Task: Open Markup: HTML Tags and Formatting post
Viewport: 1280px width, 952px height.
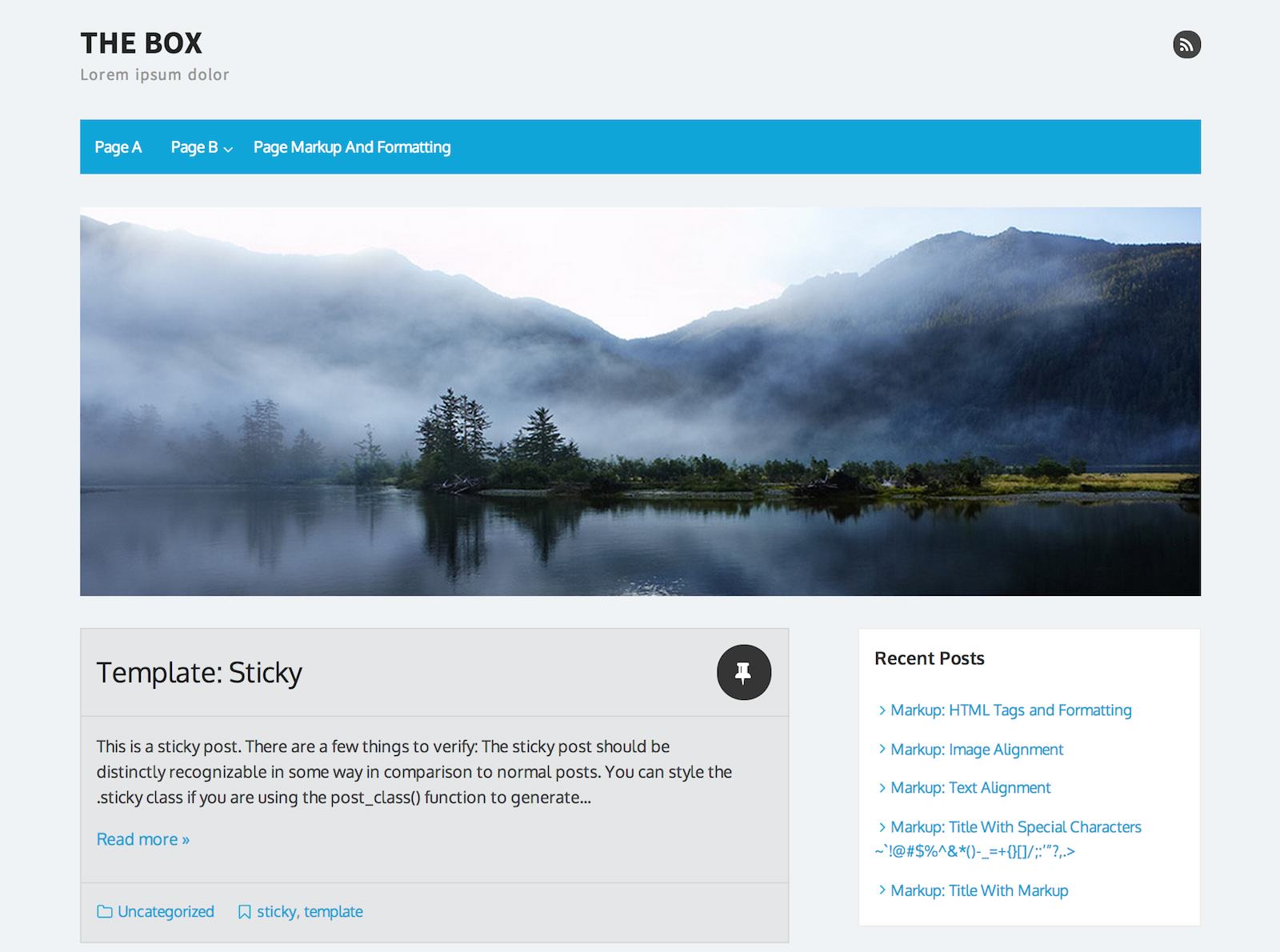Action: (1011, 710)
